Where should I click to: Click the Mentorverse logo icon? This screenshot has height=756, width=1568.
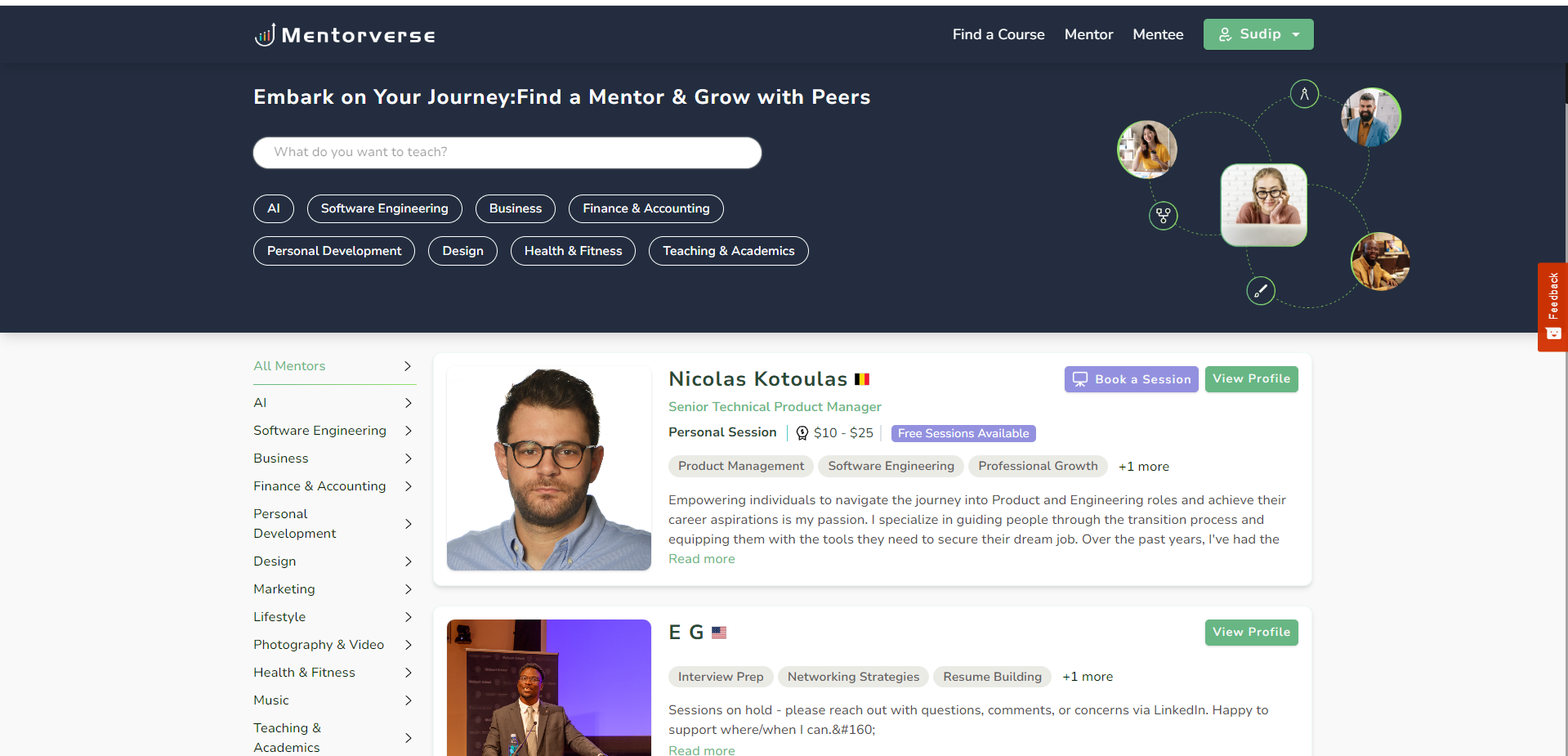tap(264, 34)
